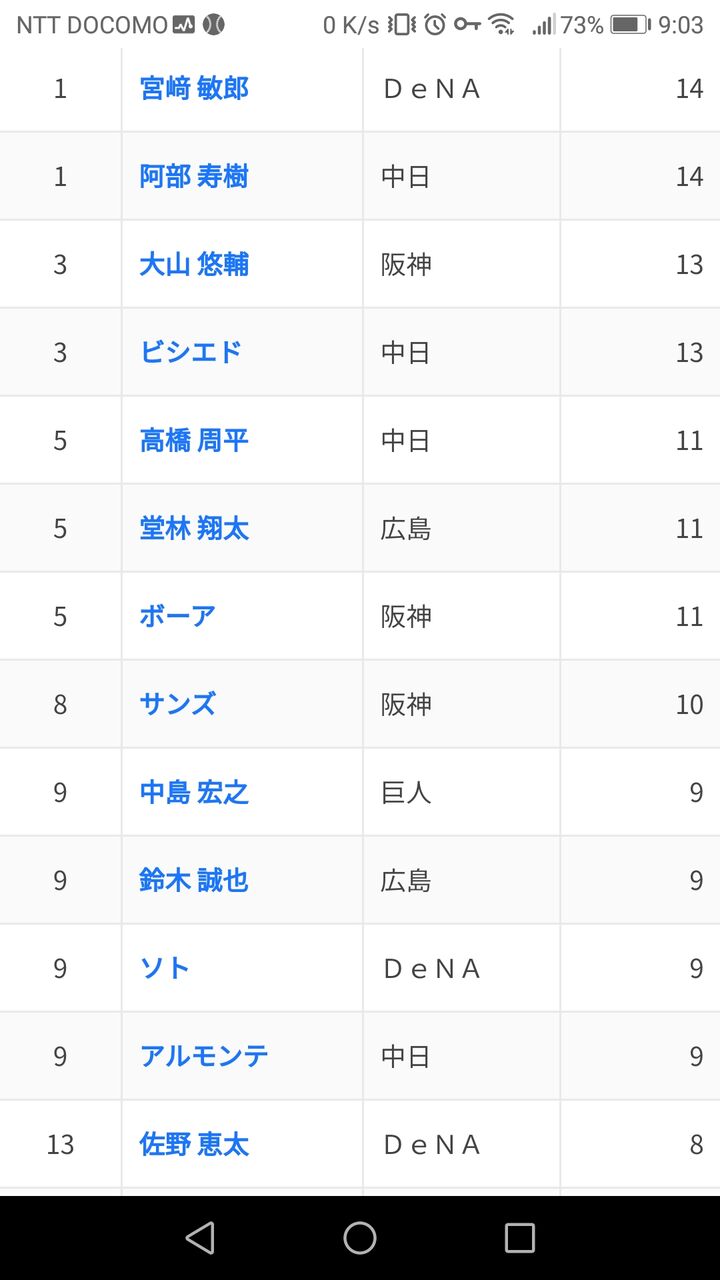Open player 宮﨑 敏郎's profile link
720x1280 pixels.
[194, 88]
